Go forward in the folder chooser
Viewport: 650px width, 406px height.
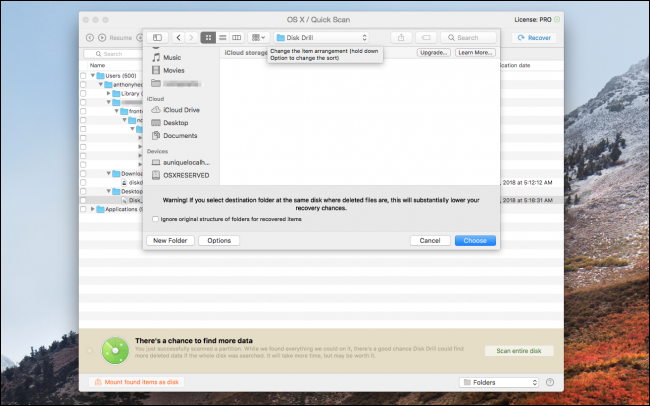(x=191, y=38)
